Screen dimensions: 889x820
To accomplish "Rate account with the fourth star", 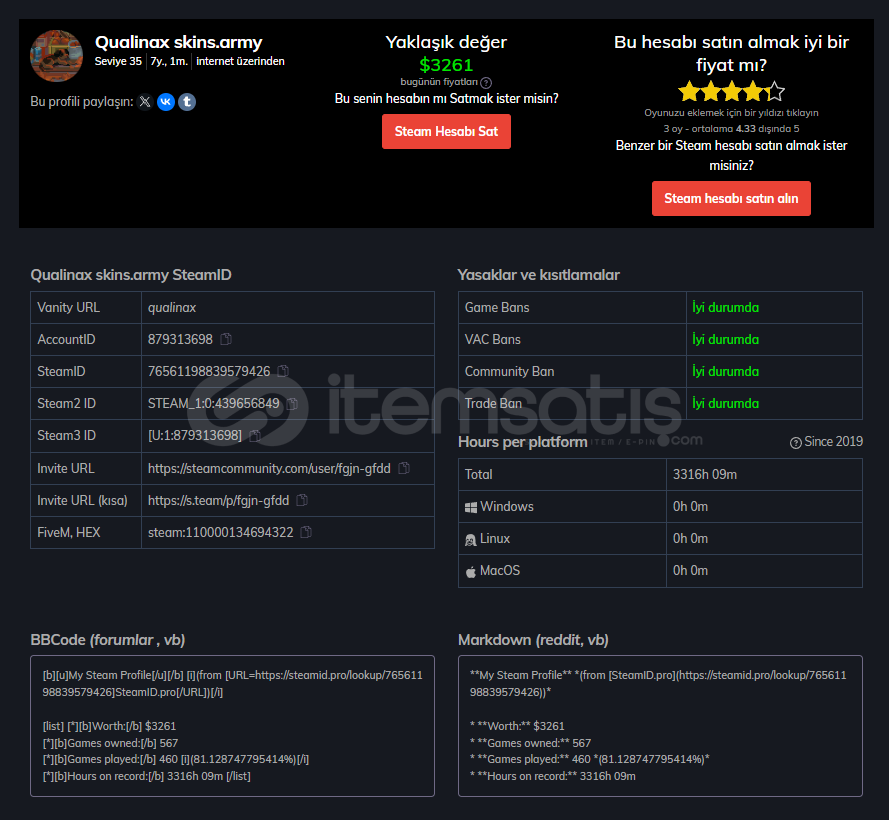I will tap(753, 91).
